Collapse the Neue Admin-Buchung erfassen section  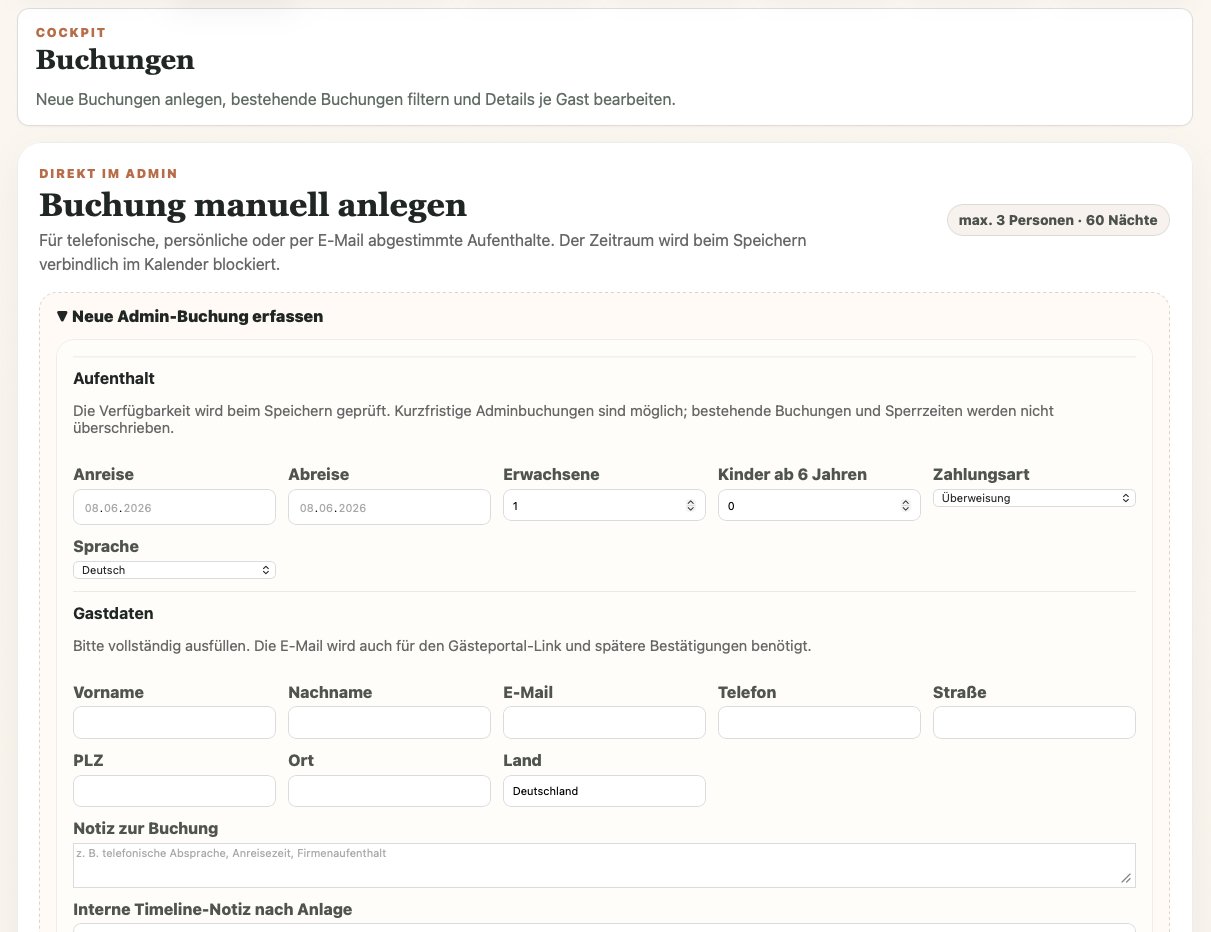pyautogui.click(x=190, y=316)
